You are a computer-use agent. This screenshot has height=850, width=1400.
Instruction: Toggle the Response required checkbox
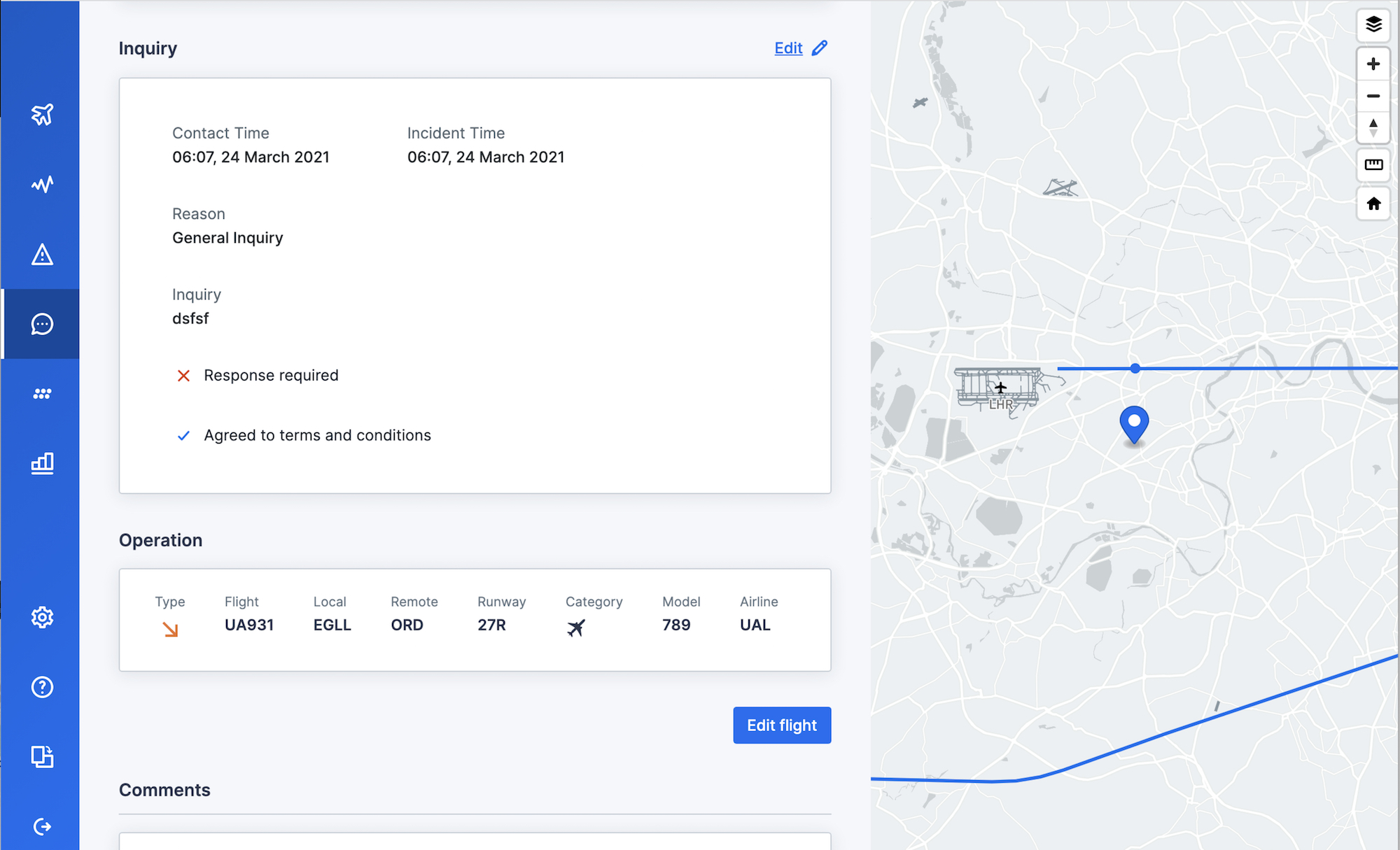tap(183, 376)
